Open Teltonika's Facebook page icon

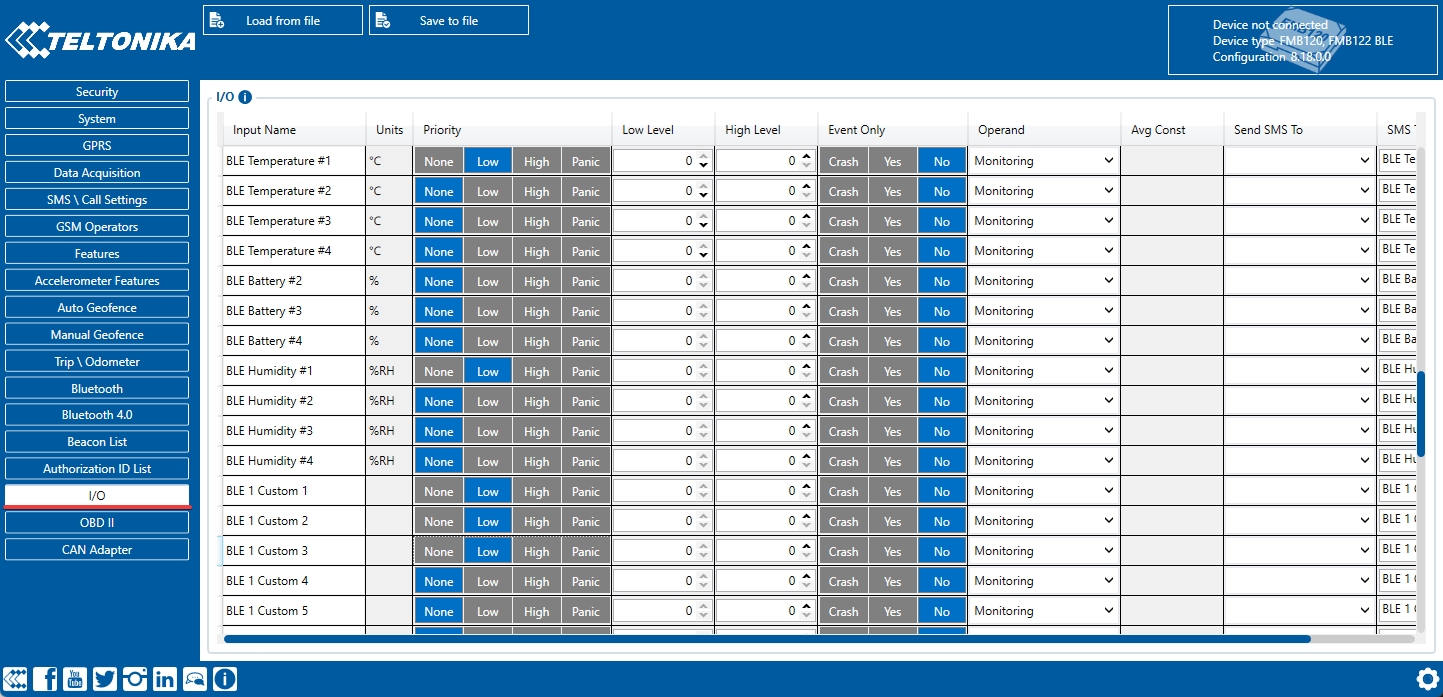pos(46,679)
